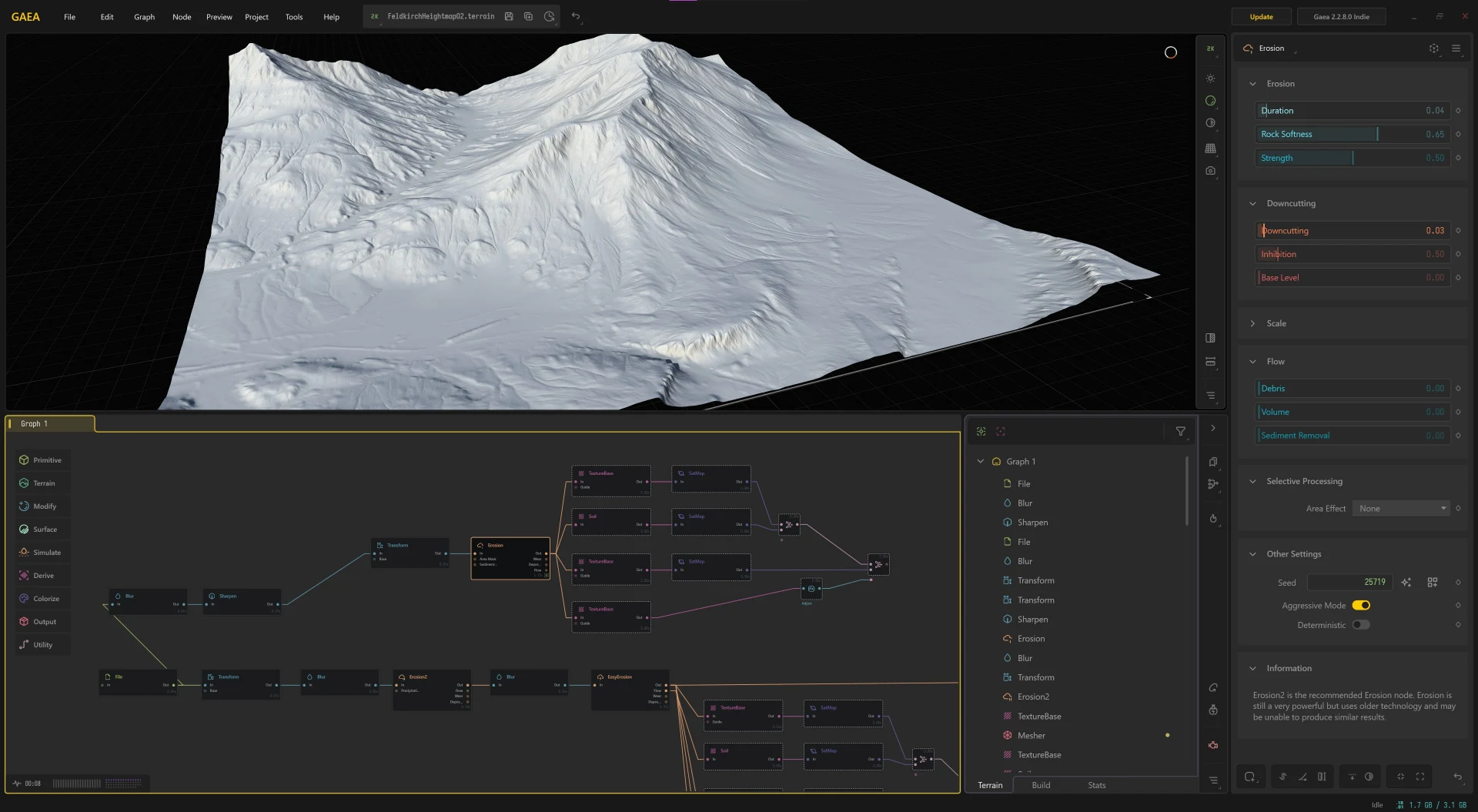The width and height of the screenshot is (1478, 812).
Task: Click the Gaea 2.2.8.0 Indie button
Action: click(x=1341, y=17)
